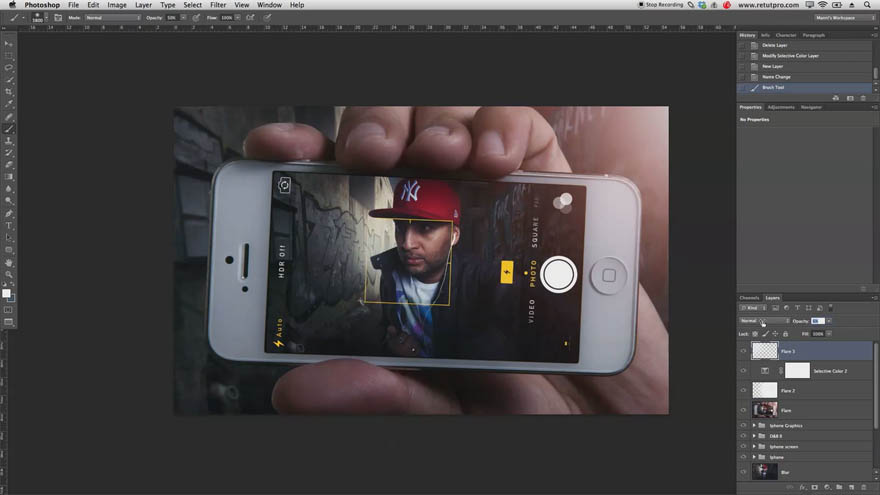
Task: Select the Quick Selection tool
Action: click(x=8, y=80)
